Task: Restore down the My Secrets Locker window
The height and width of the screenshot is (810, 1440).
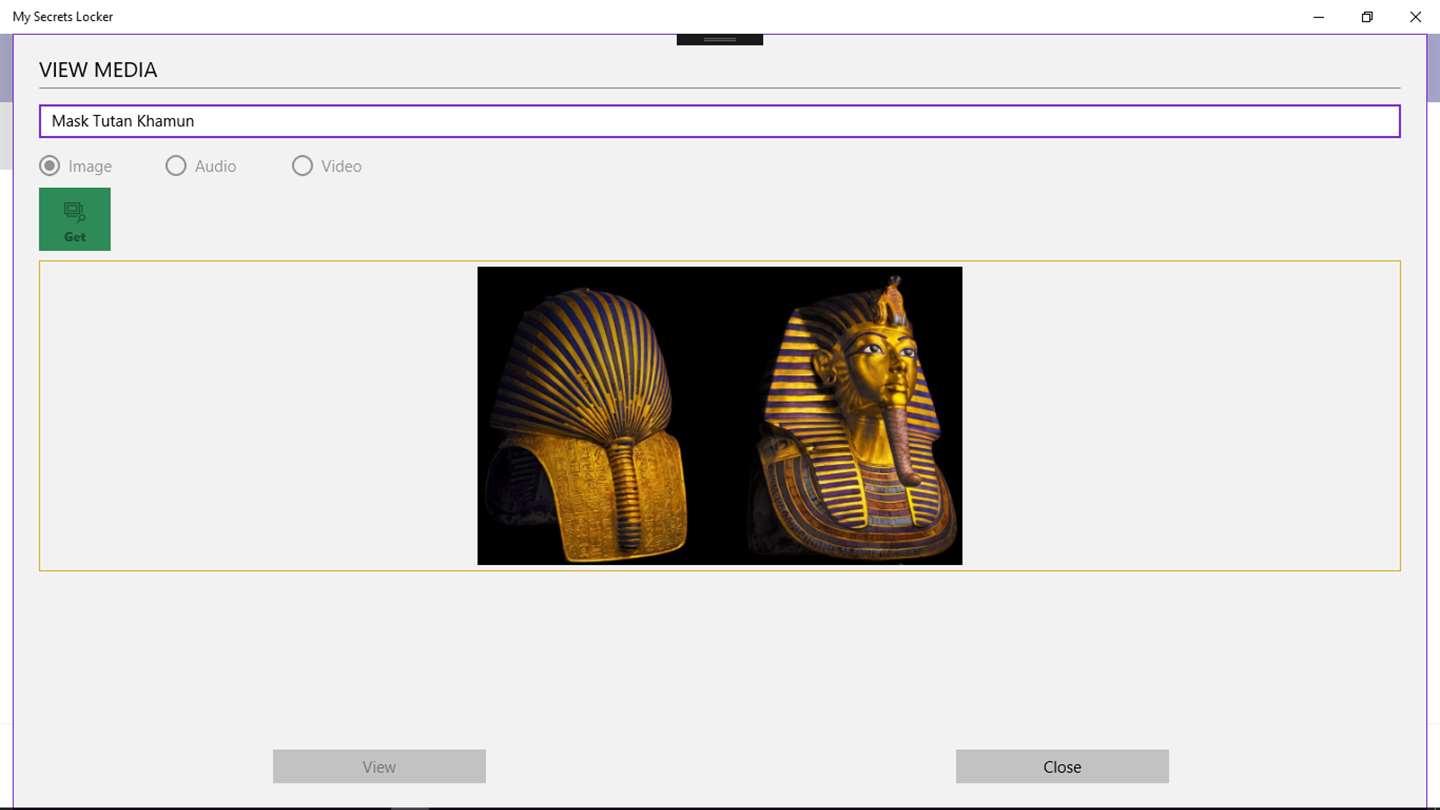Action: (1367, 17)
